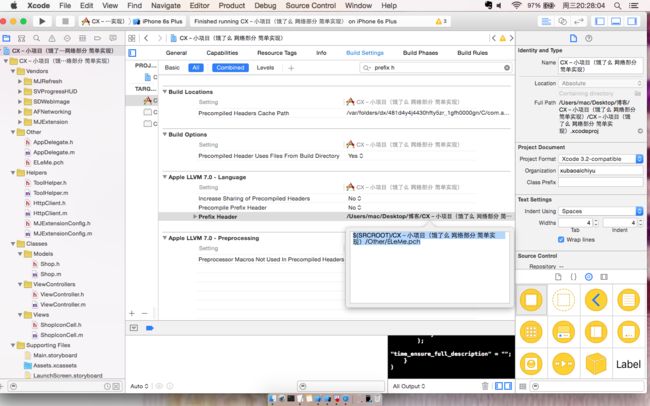
Task: Expand the MJRefresh folder
Action: click(x=19, y=81)
